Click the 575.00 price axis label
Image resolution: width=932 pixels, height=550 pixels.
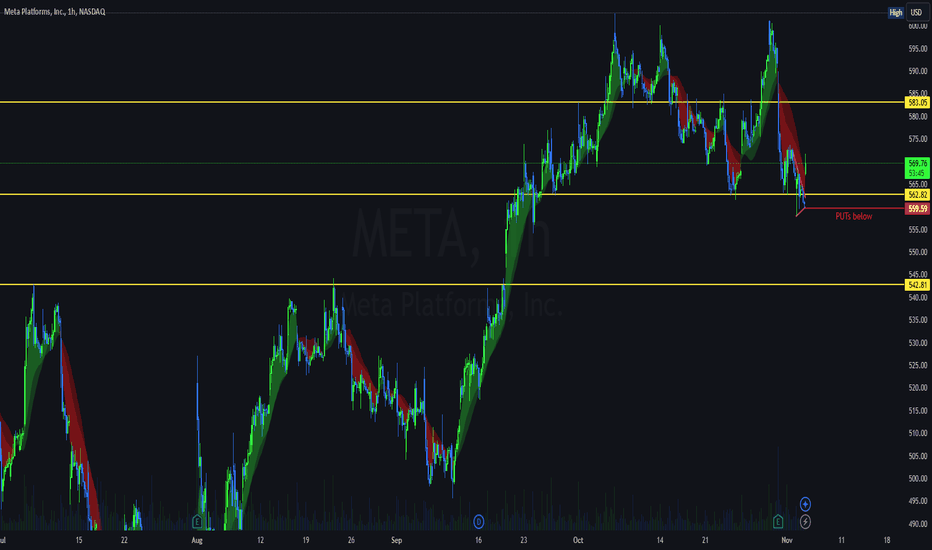click(x=918, y=139)
